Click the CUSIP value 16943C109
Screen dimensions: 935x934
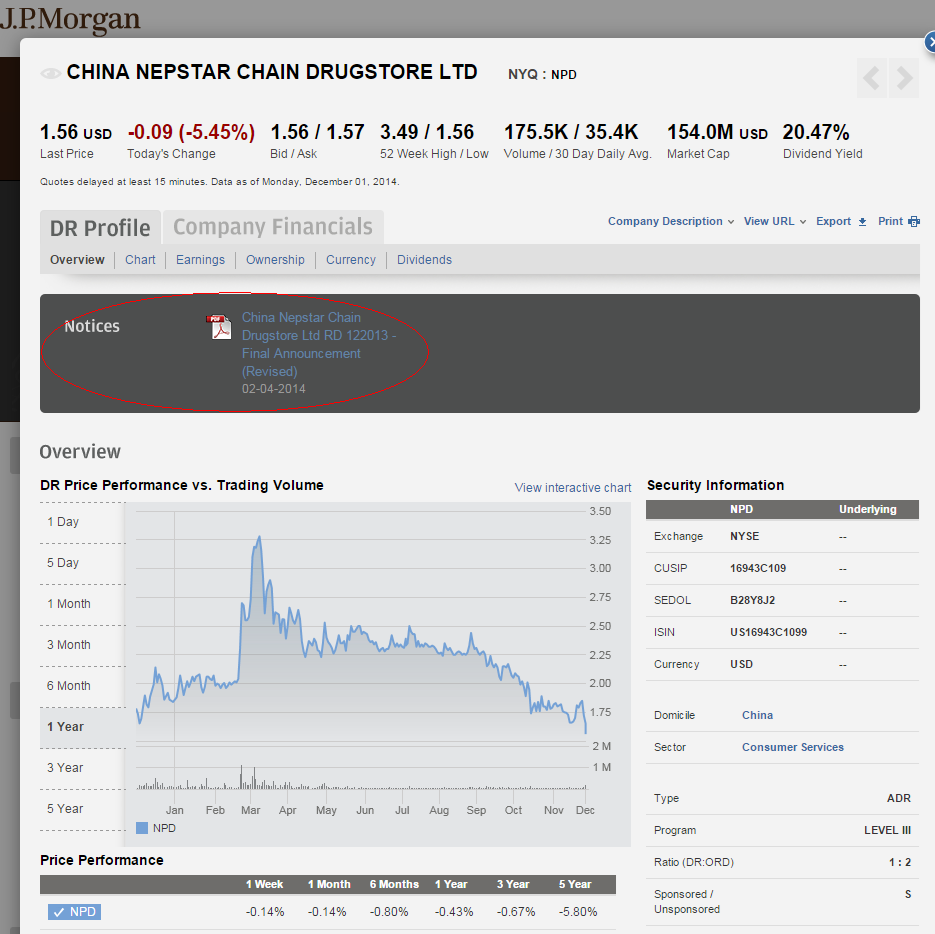coord(758,568)
